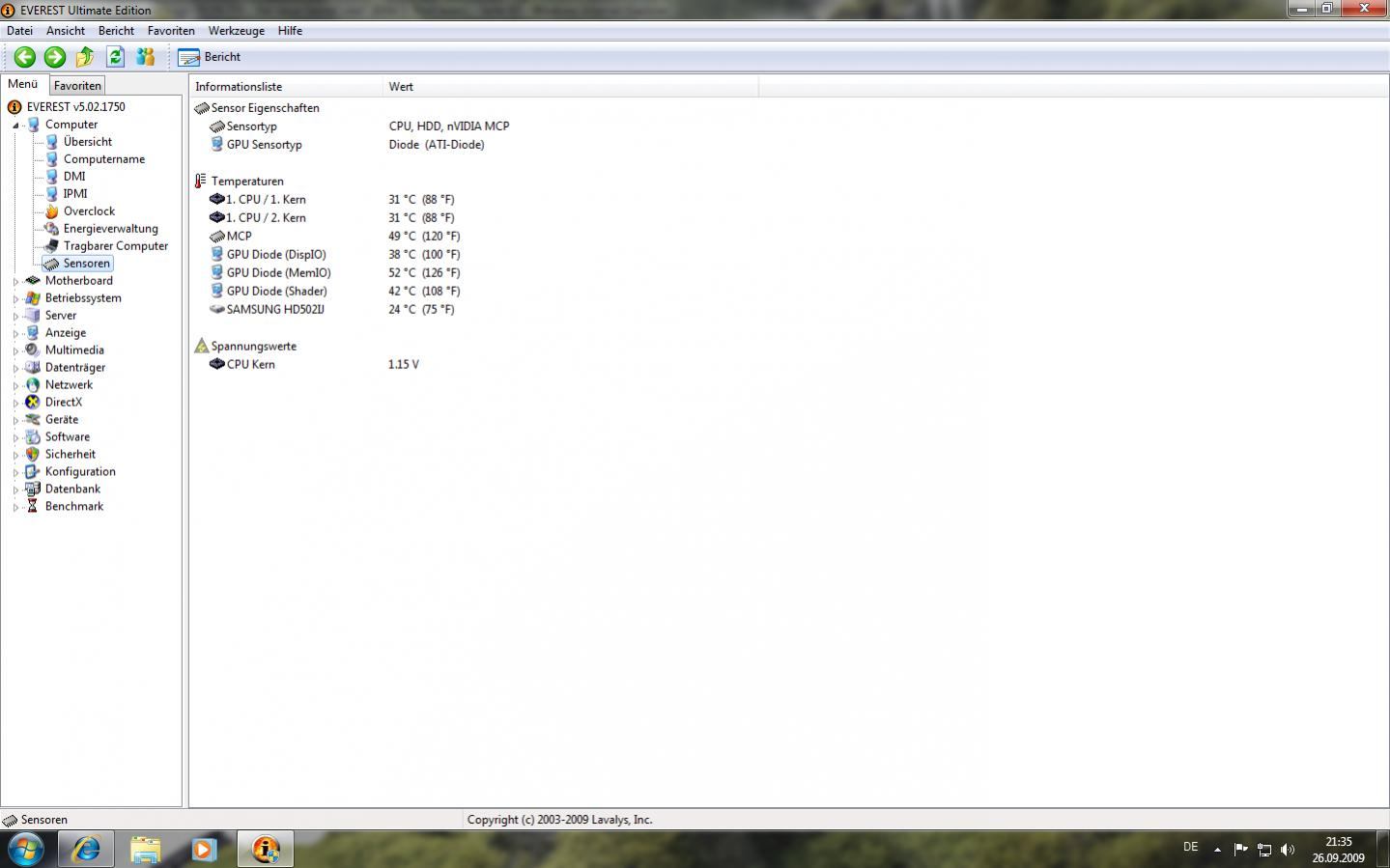Open the Ansicht menu
The width and height of the screenshot is (1390, 868).
tap(66, 31)
